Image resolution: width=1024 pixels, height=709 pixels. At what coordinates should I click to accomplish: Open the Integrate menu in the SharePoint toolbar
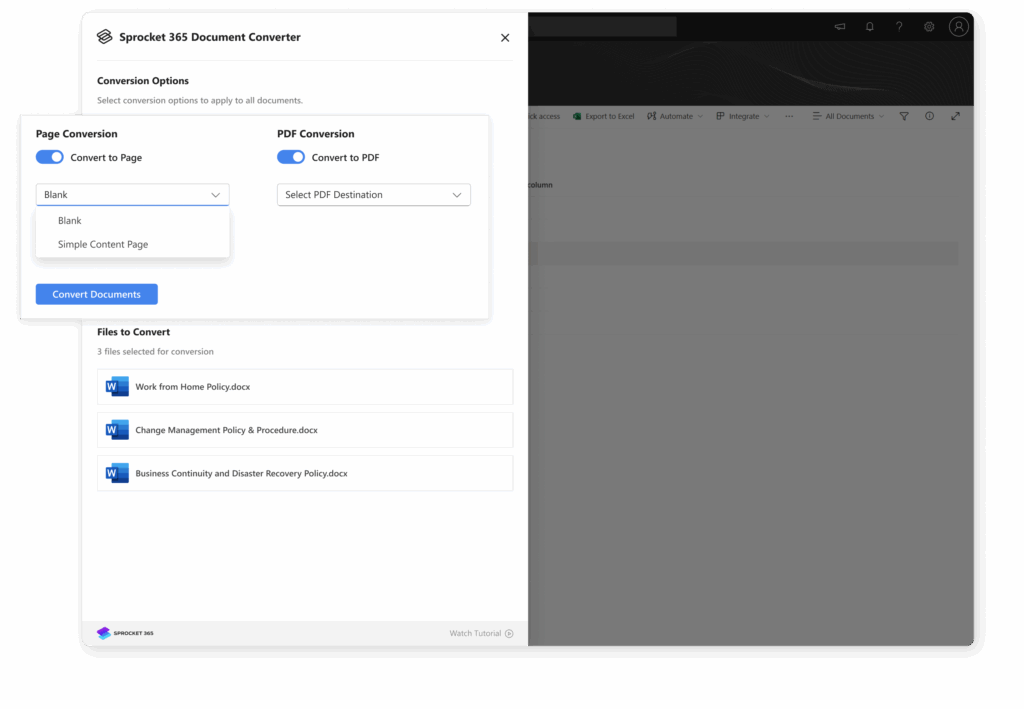(x=743, y=116)
